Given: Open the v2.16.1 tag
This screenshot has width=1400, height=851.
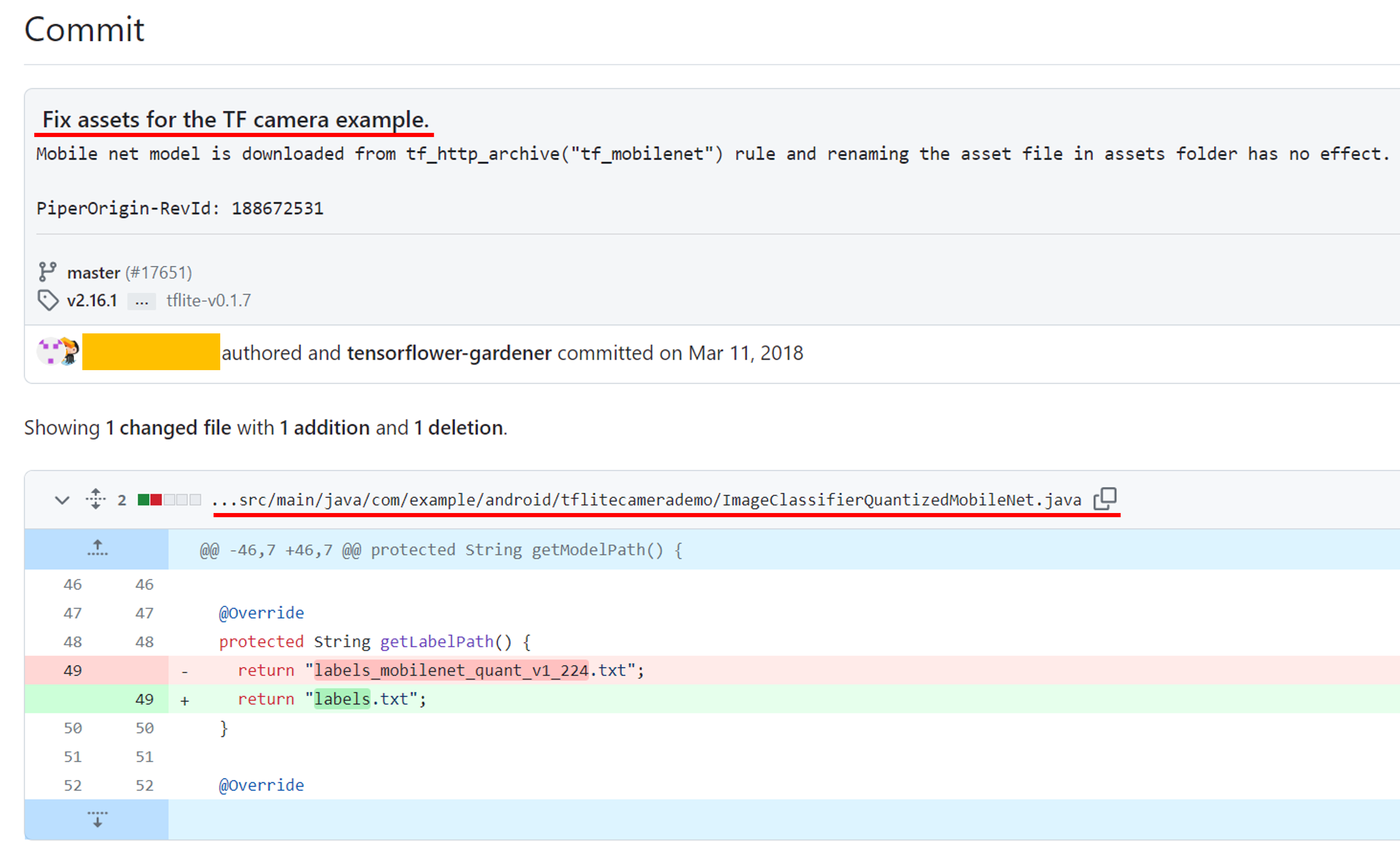Looking at the screenshot, I should [92, 300].
